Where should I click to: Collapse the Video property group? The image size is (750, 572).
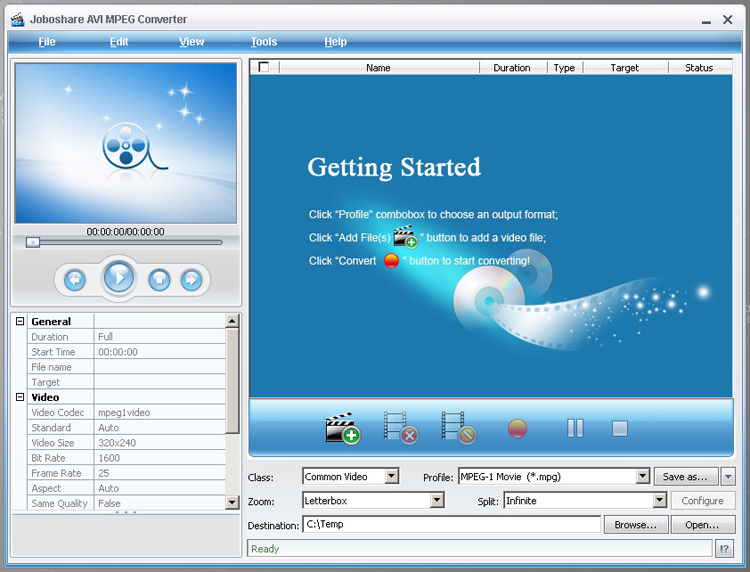pos(20,397)
